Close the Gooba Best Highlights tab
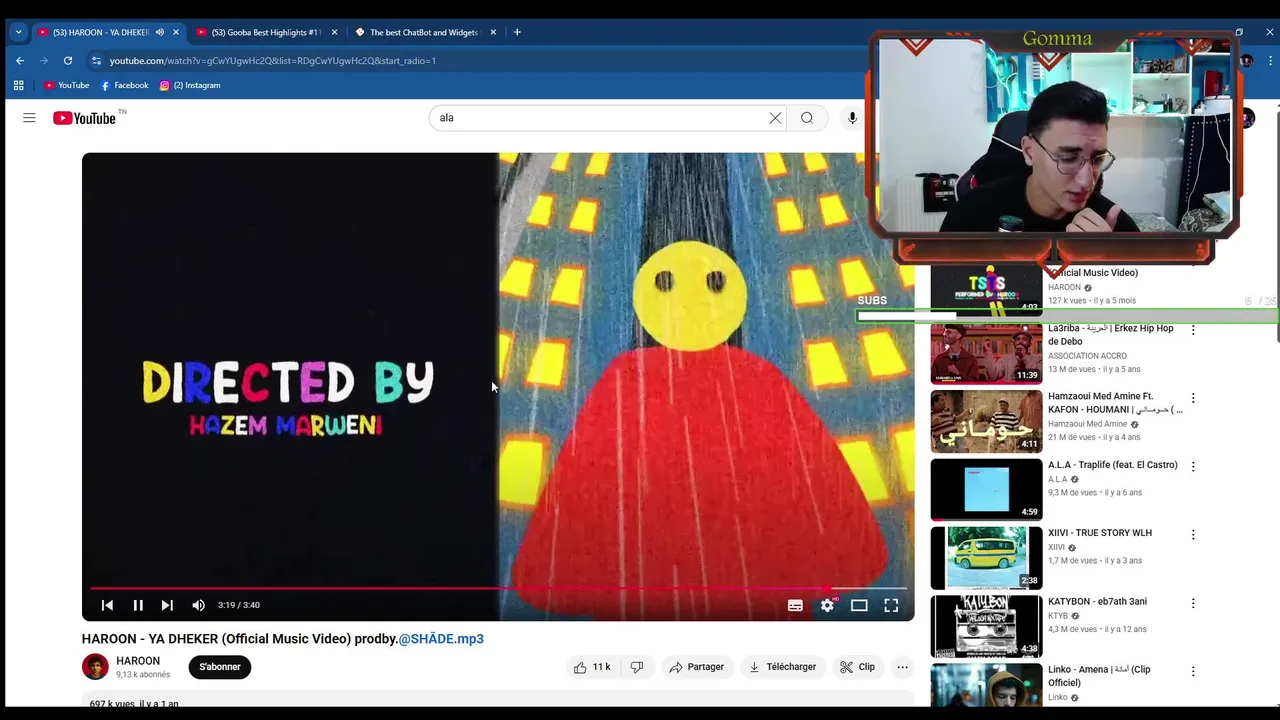This screenshot has height=720, width=1280. click(x=334, y=32)
